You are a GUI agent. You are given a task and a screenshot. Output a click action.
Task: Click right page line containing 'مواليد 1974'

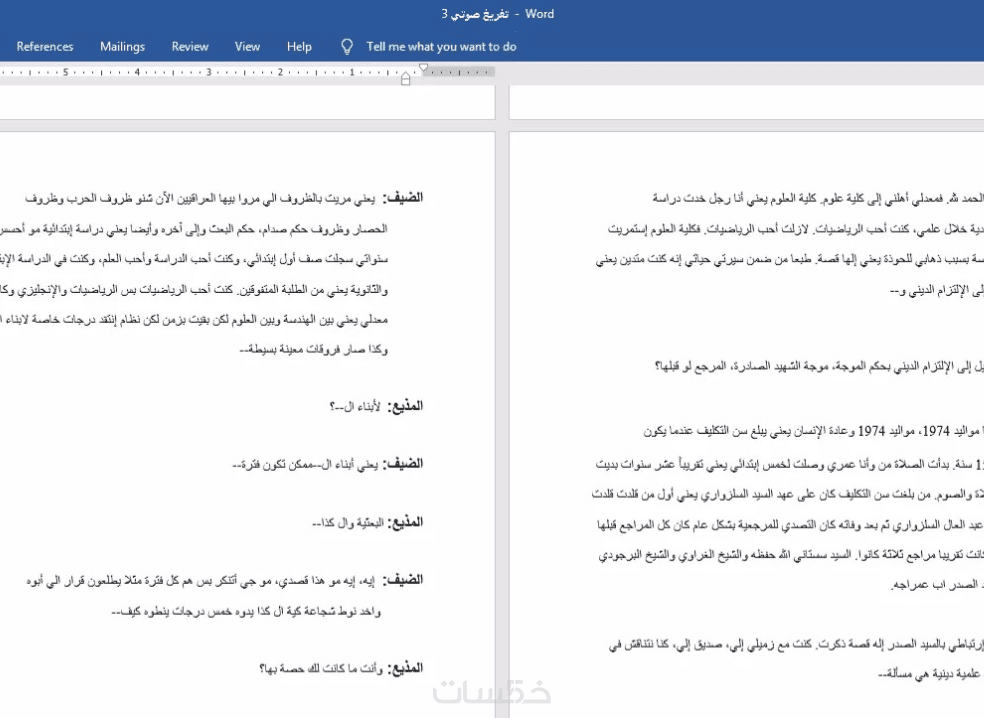(x=813, y=431)
